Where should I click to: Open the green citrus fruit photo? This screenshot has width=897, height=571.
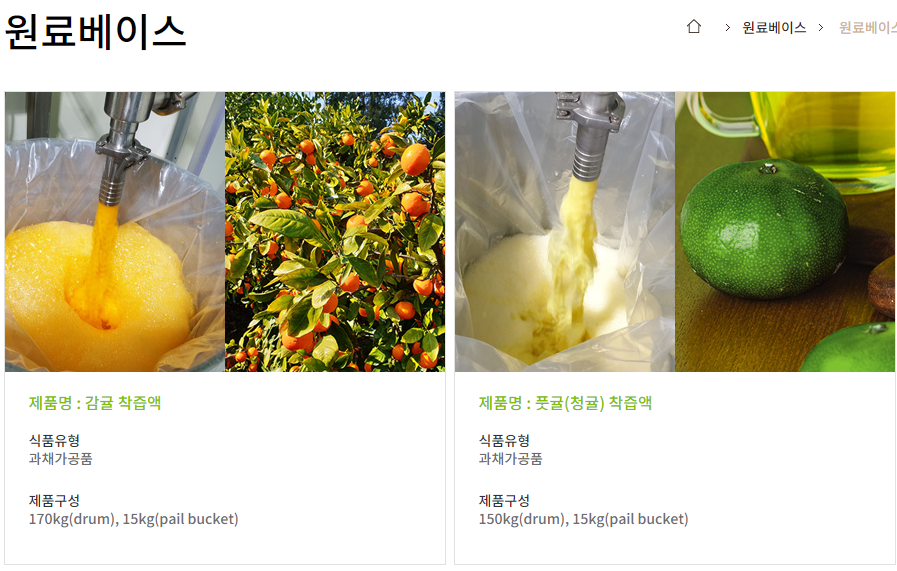(x=785, y=232)
